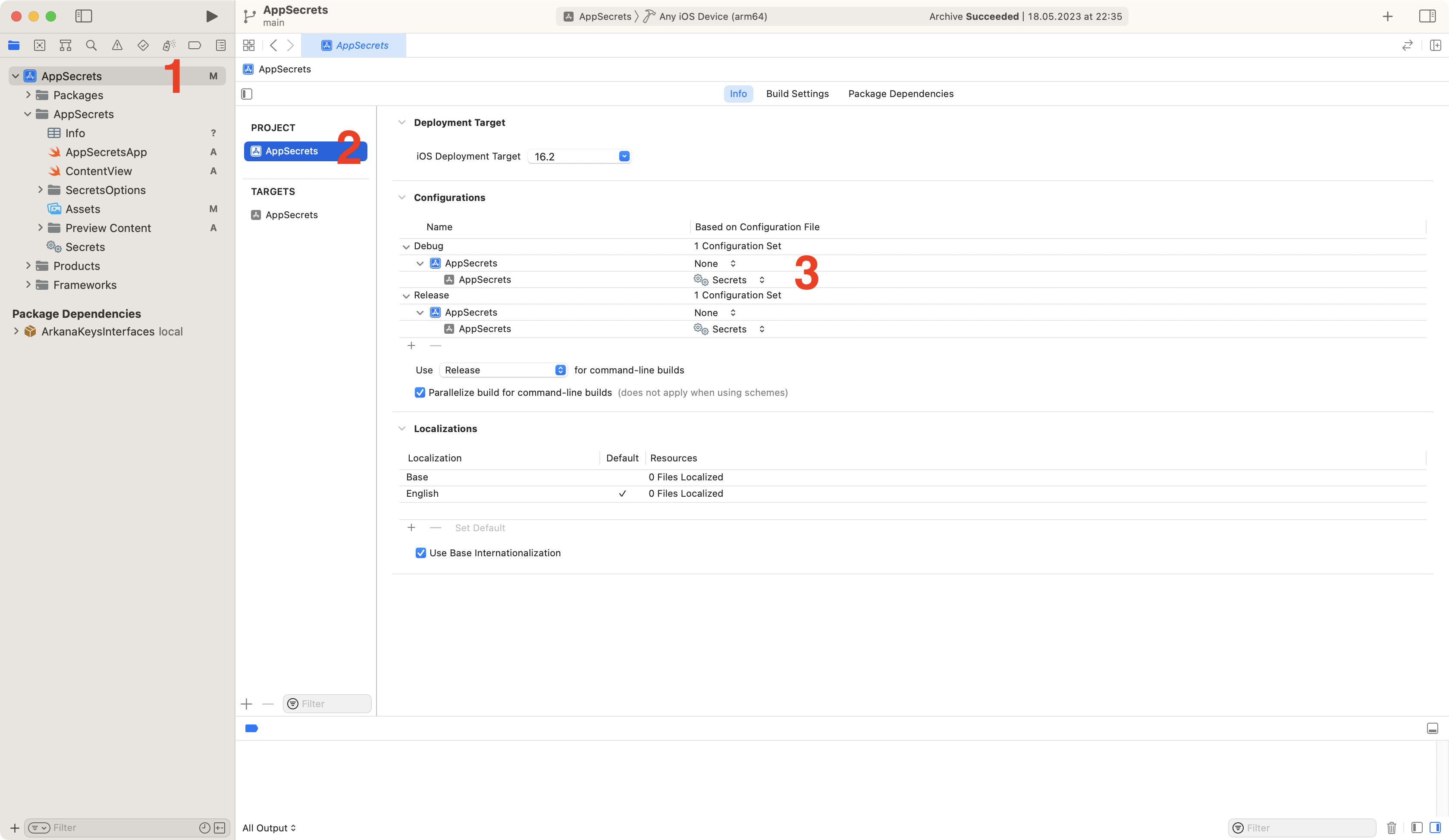This screenshot has height=840, width=1449.
Task: Switch to the Info tab
Action: [738, 94]
